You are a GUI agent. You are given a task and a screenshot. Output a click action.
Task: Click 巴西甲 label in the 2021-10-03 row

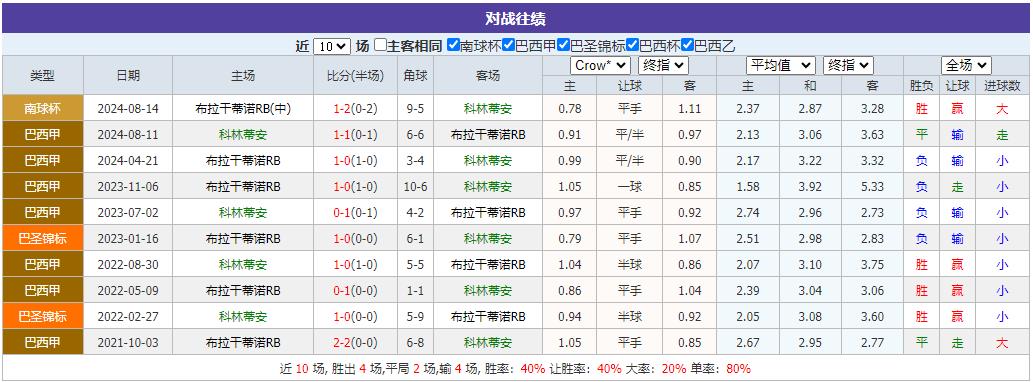(43, 342)
